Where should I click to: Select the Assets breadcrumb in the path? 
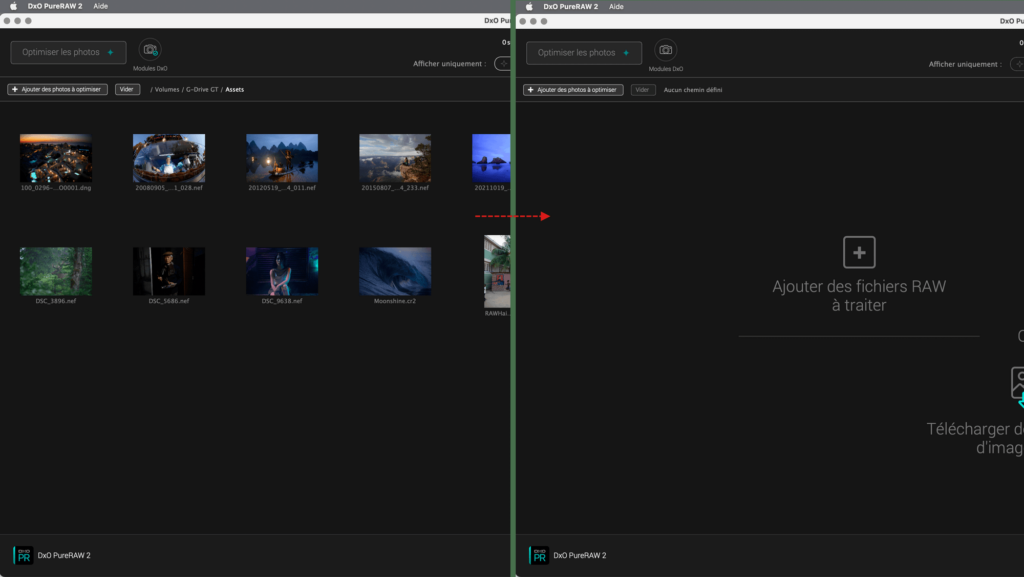point(234,89)
